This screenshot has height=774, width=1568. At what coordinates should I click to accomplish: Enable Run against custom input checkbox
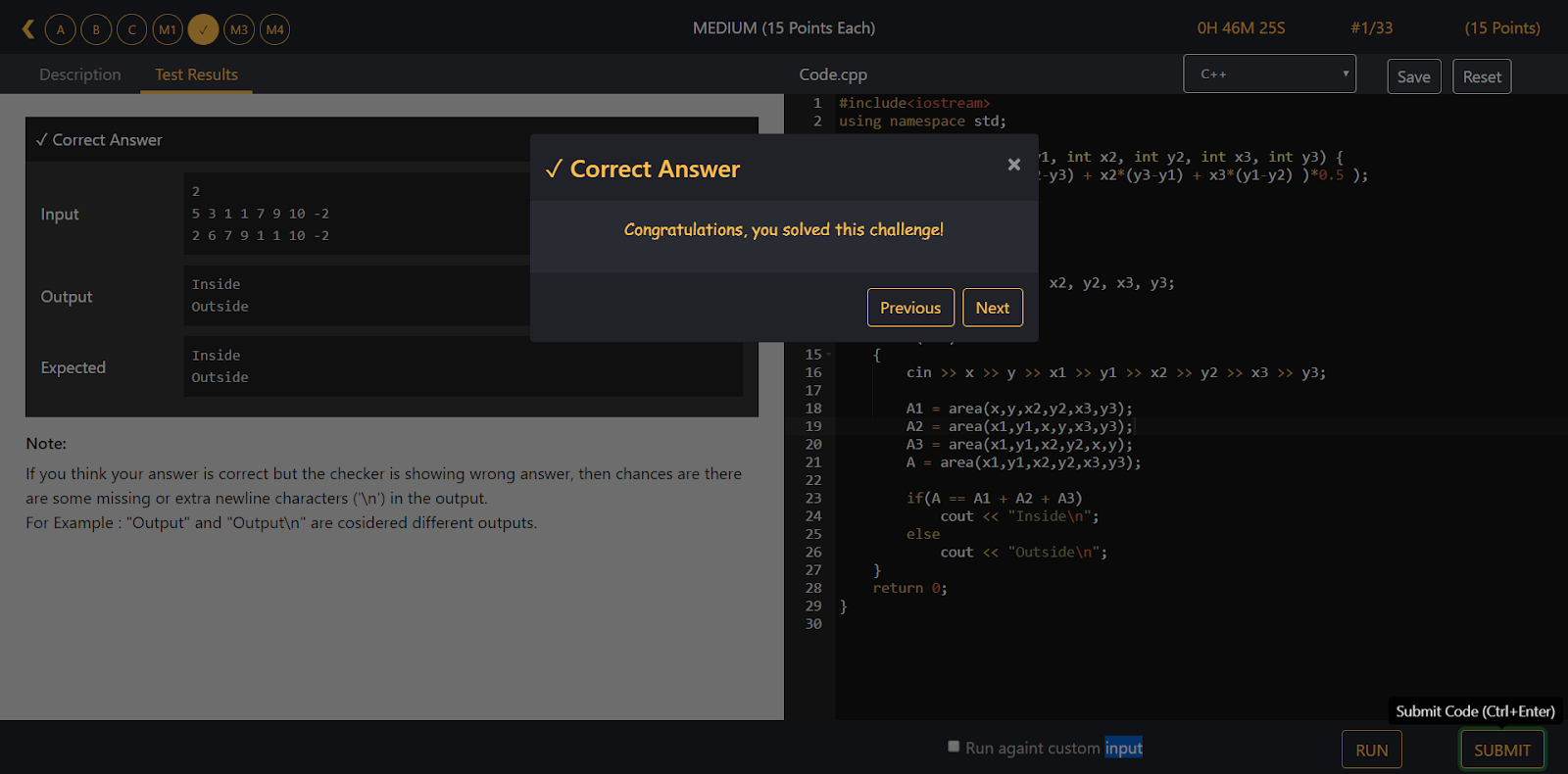click(x=954, y=747)
